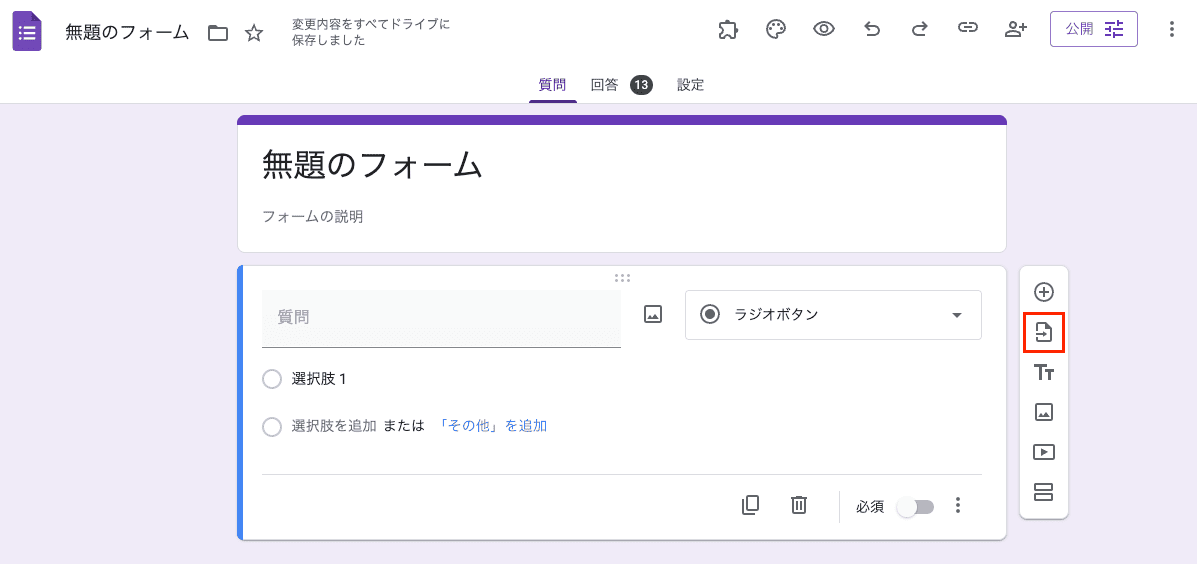
Task: Add a section from the side toolbar
Action: coord(1044,492)
